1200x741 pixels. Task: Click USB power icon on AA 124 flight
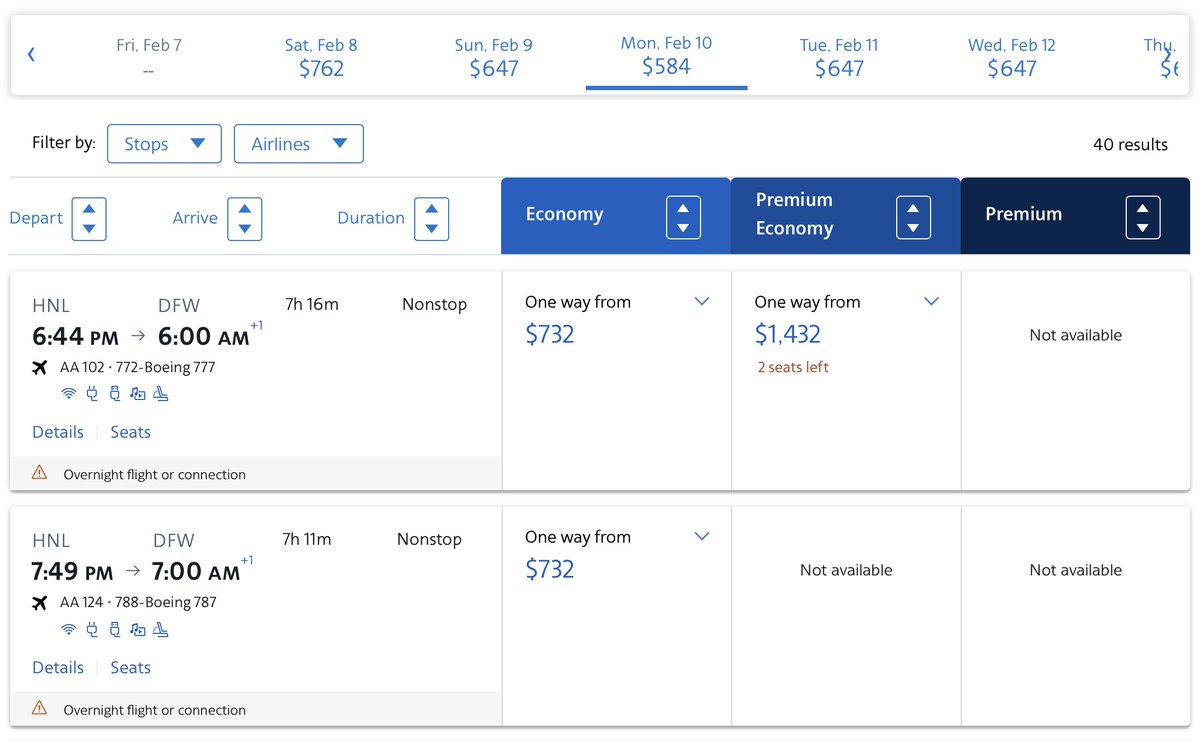click(115, 629)
